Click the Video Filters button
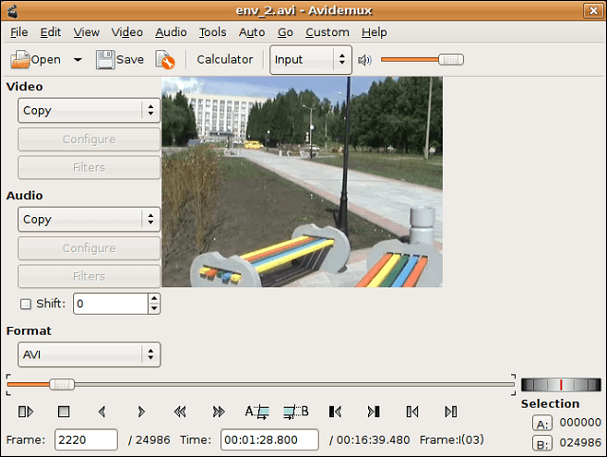This screenshot has width=607, height=457. click(89, 168)
